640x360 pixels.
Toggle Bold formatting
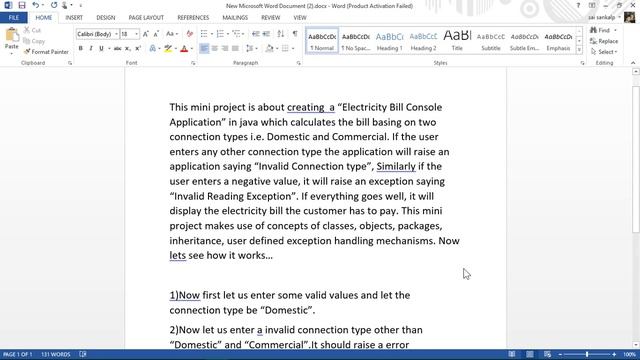[80, 49]
